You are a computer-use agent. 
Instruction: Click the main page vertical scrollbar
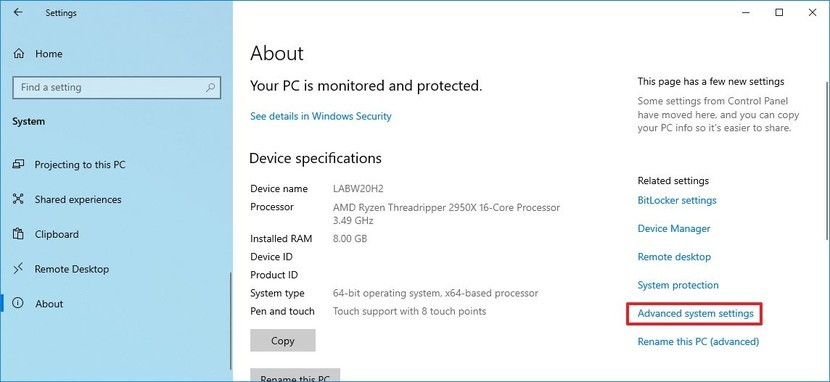pyautogui.click(x=827, y=159)
